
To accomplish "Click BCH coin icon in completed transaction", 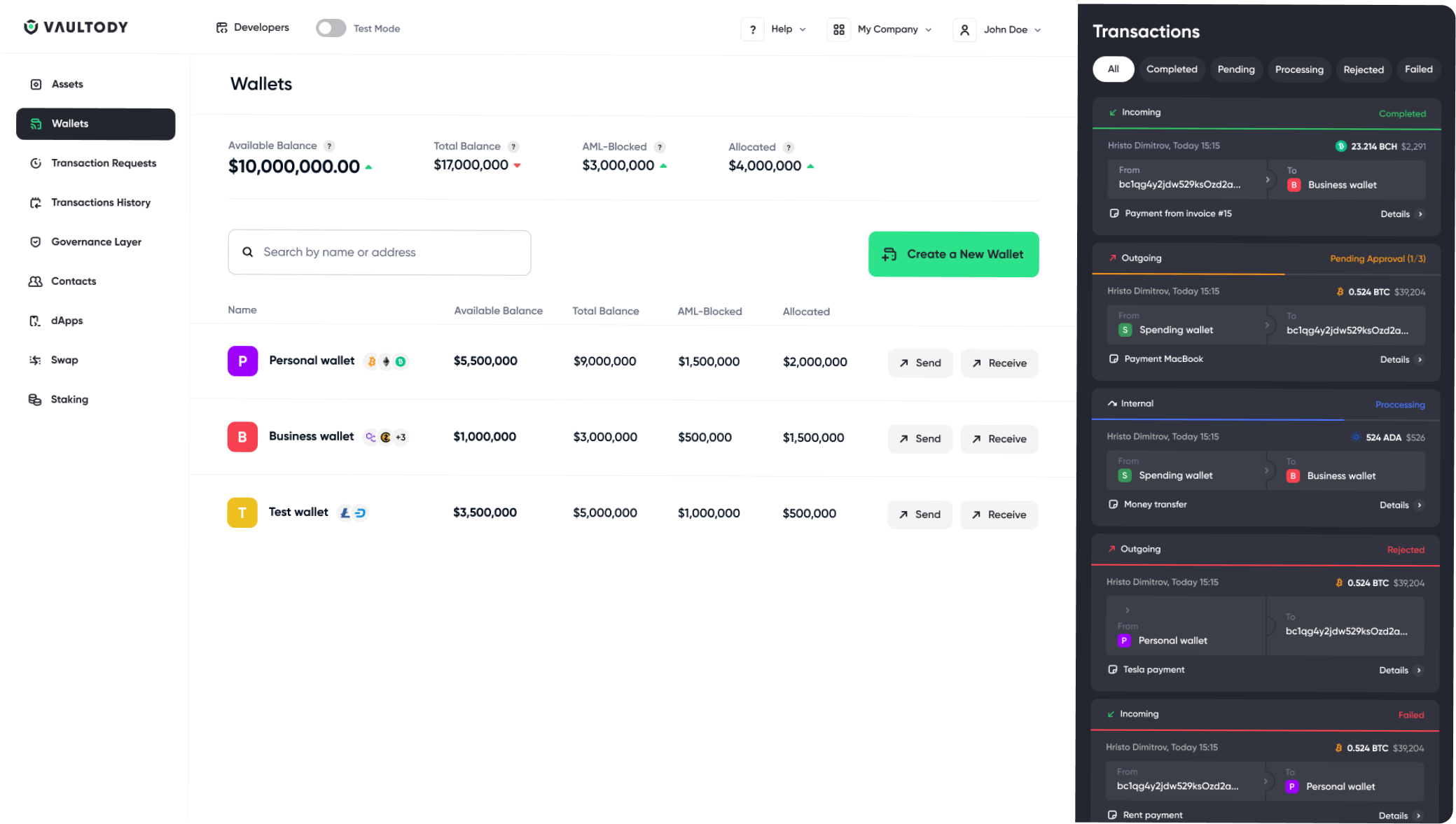I will tap(1340, 146).
